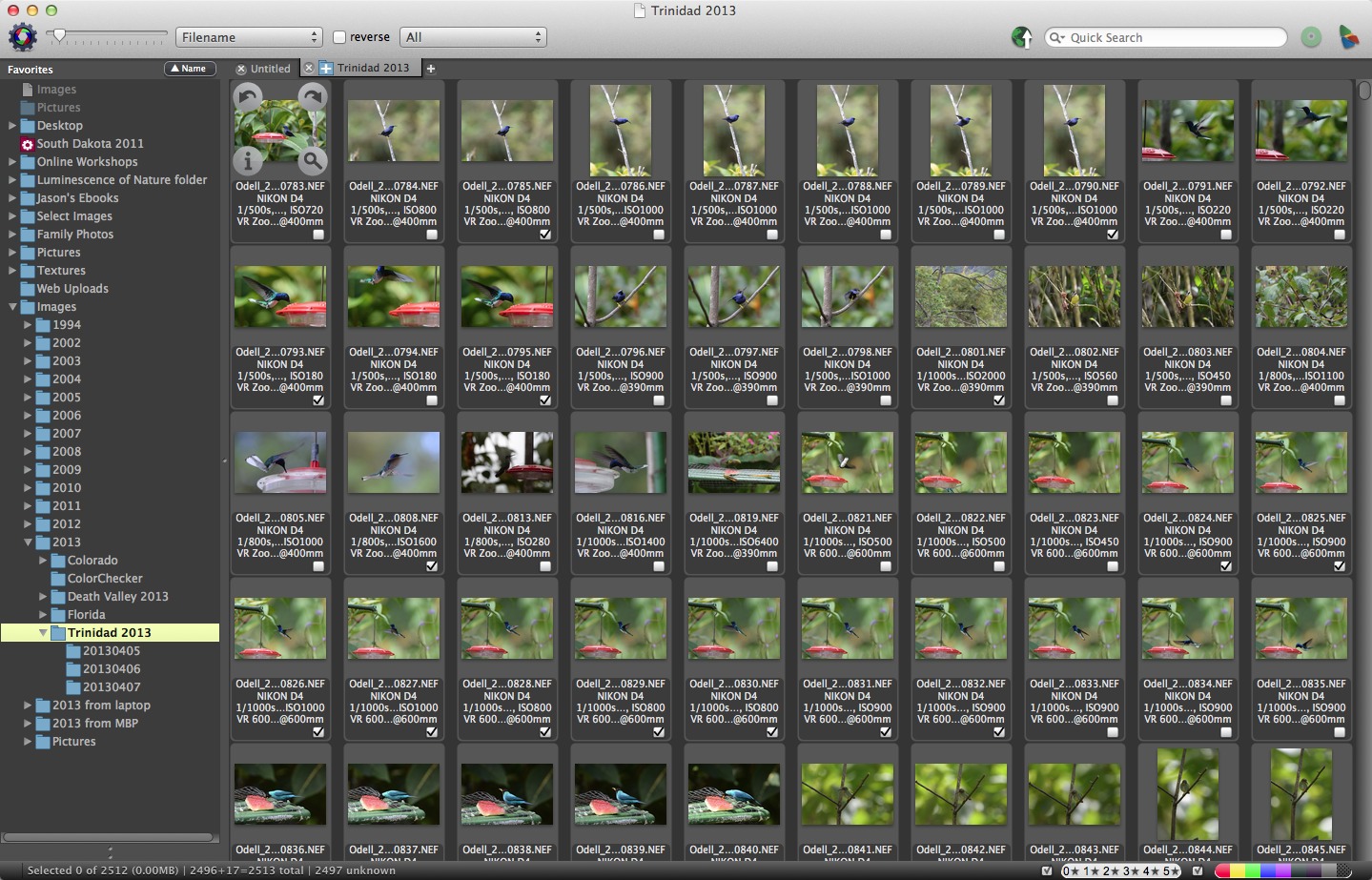The image size is (1372, 880).
Task: Select the 2013 from MBP folder
Action: coord(95,724)
